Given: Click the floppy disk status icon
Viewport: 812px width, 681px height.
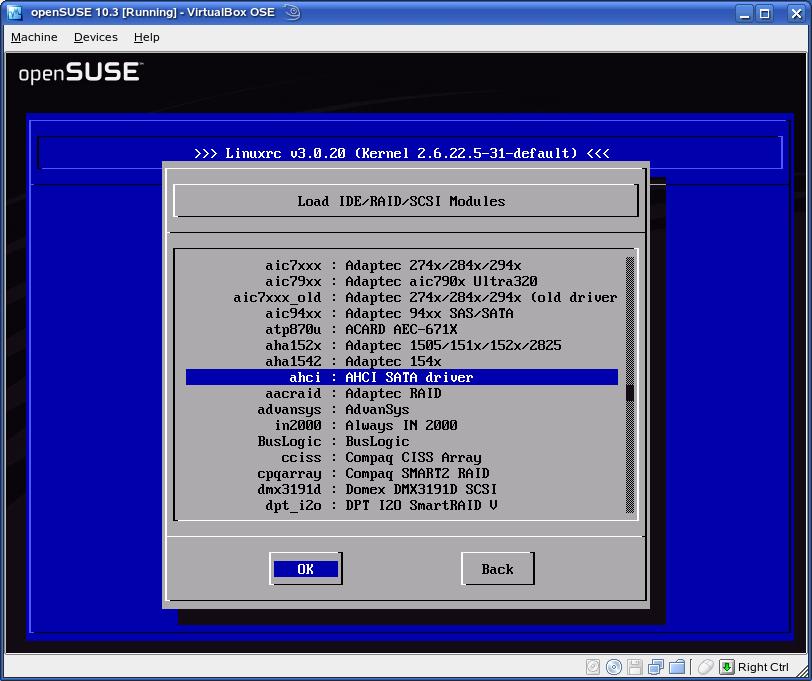Looking at the screenshot, I should click(634, 667).
